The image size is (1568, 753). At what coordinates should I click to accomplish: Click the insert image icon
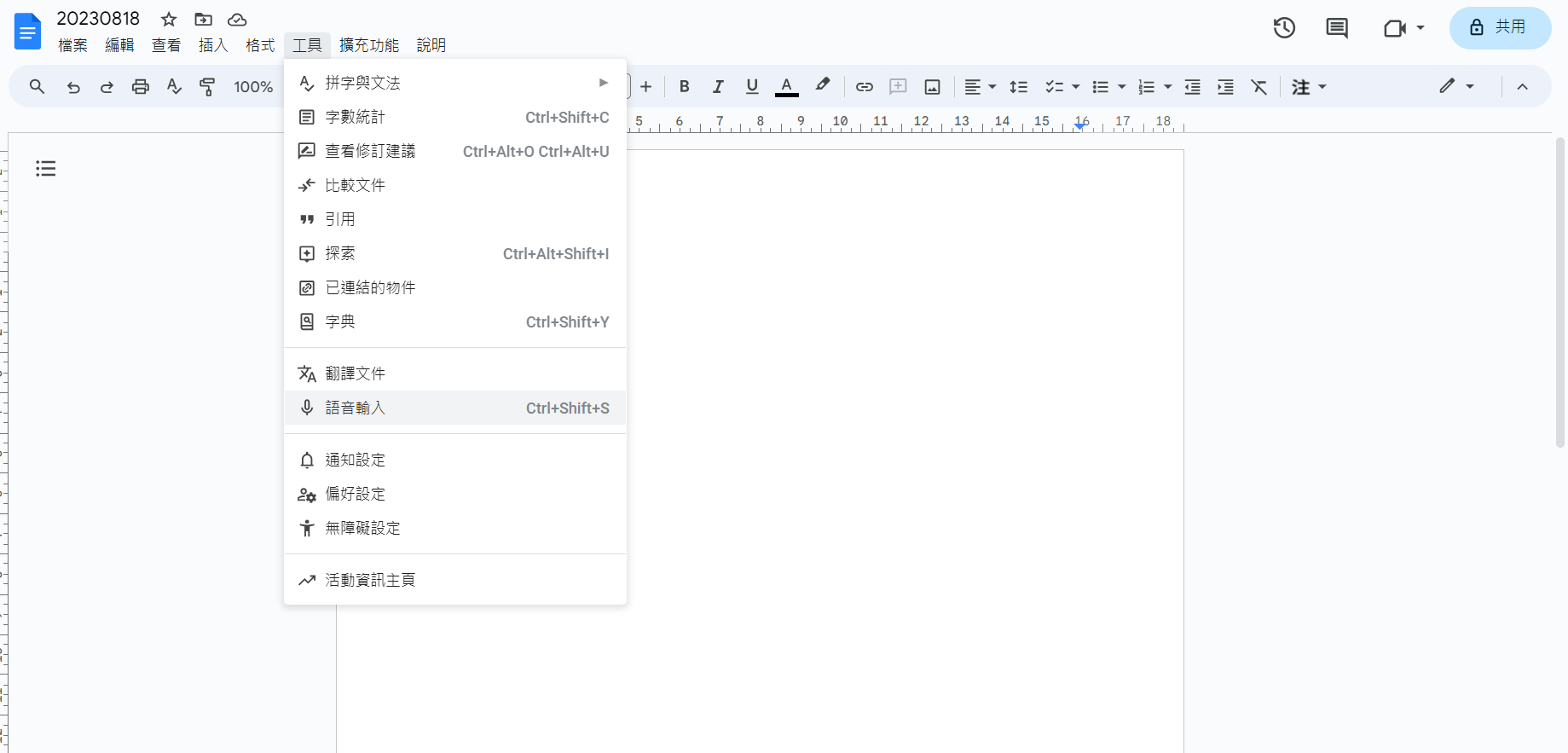(932, 87)
